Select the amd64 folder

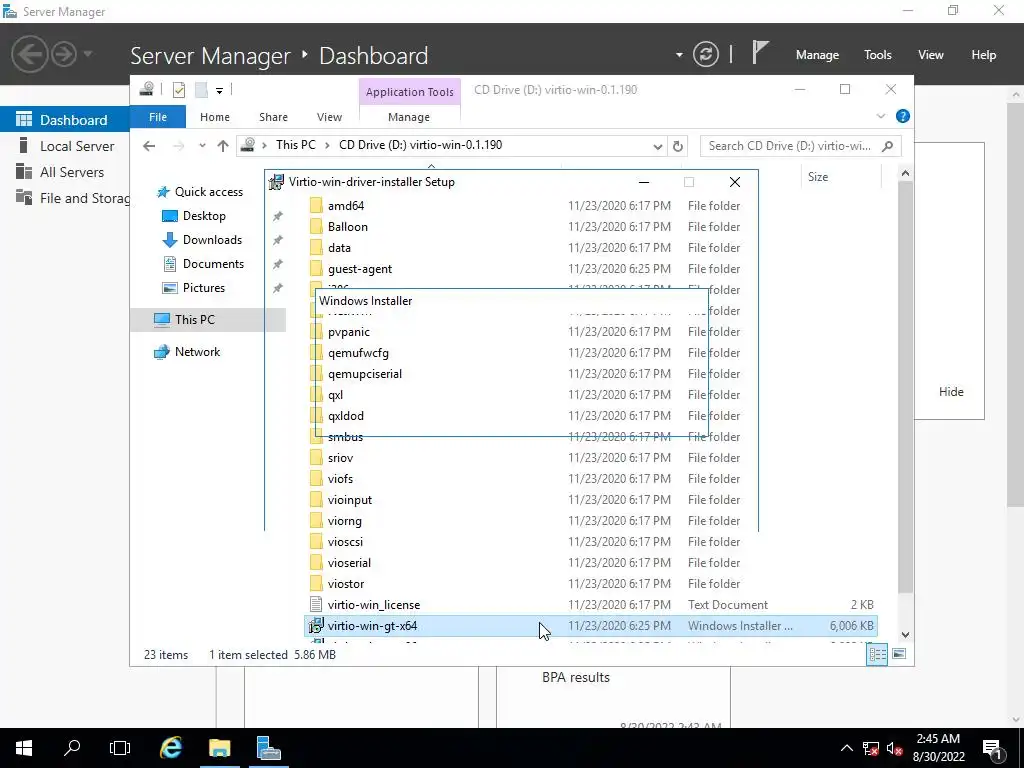tap(345, 206)
